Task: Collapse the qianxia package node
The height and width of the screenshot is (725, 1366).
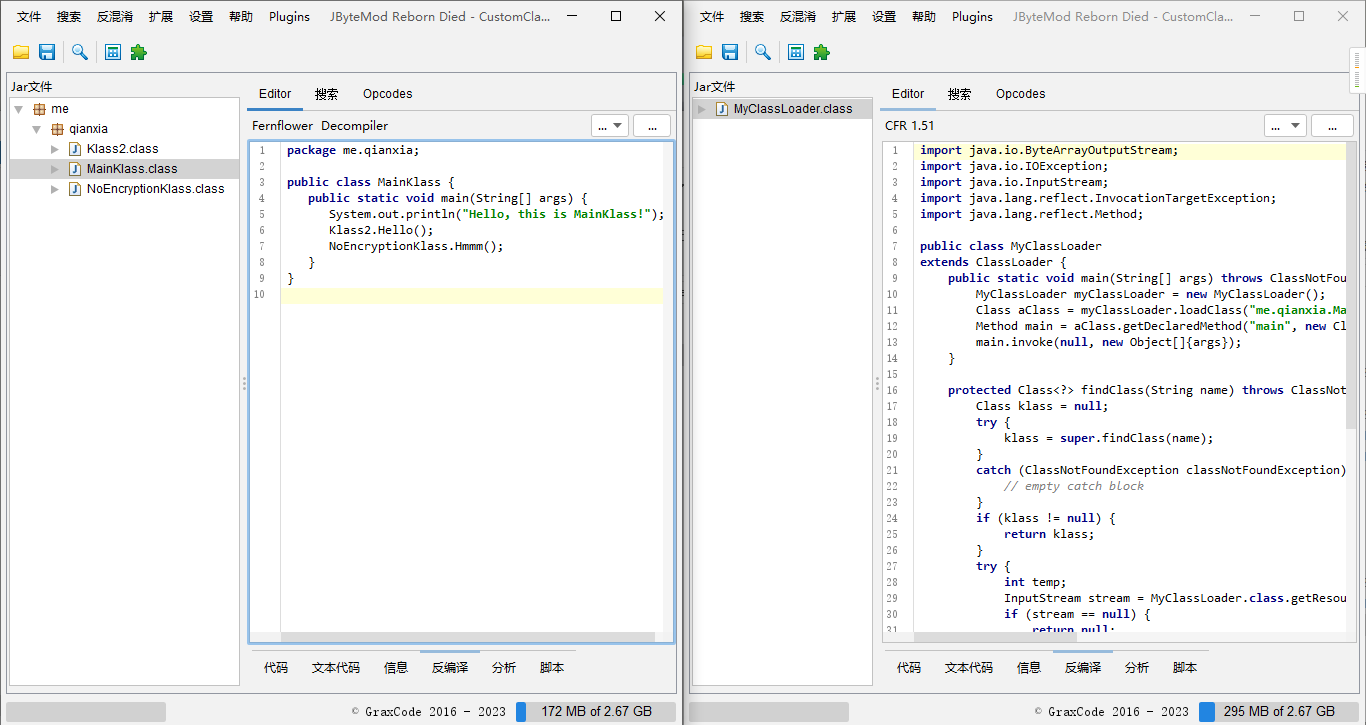Action: [x=37, y=129]
